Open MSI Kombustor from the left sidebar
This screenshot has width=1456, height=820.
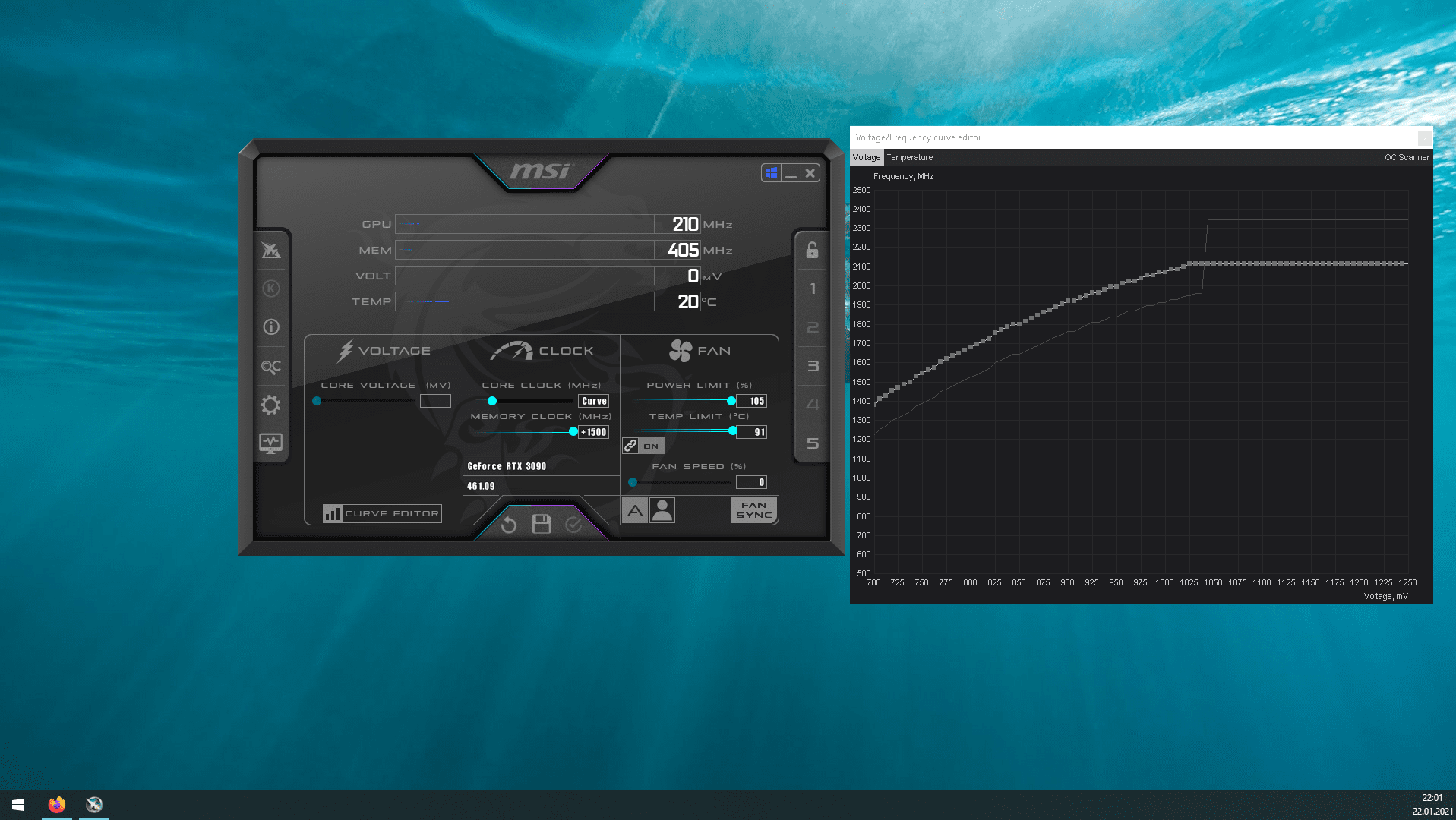point(271,250)
